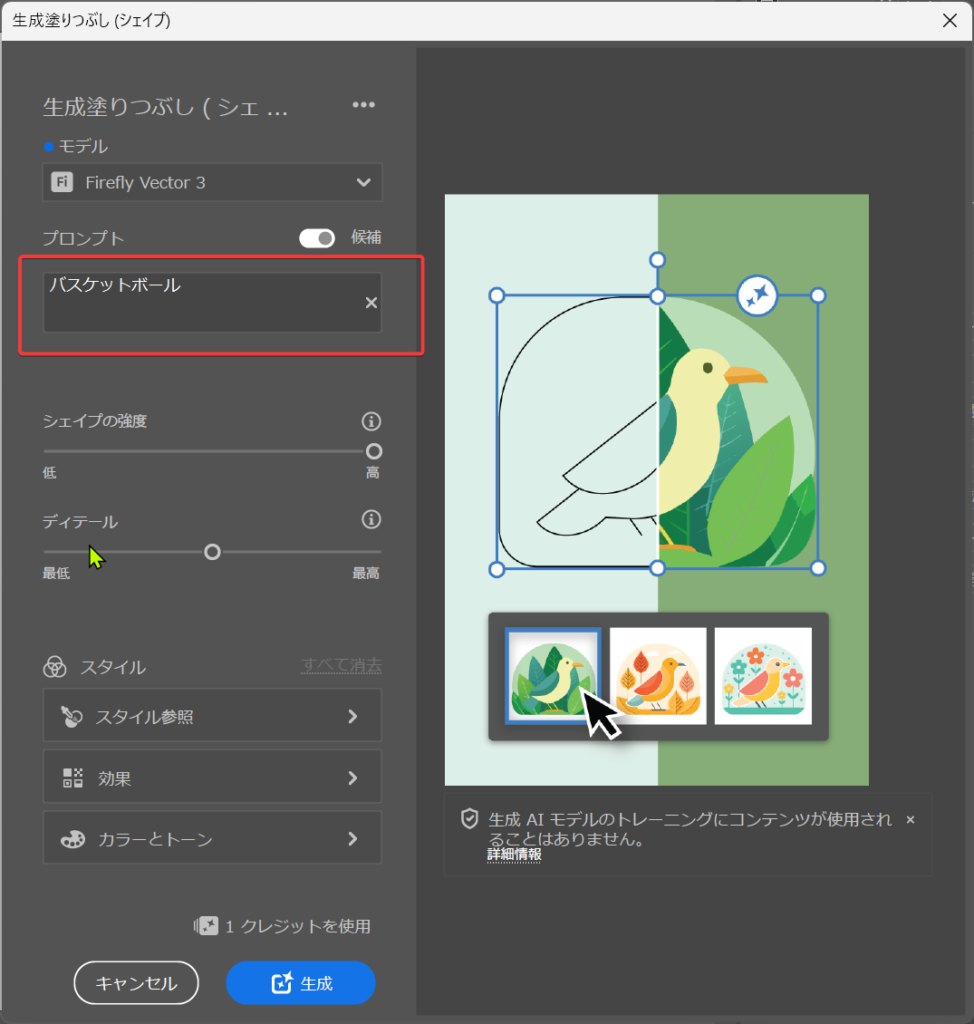The image size is (974, 1024).
Task: Select the orange bird thumbnail
Action: click(x=658, y=676)
